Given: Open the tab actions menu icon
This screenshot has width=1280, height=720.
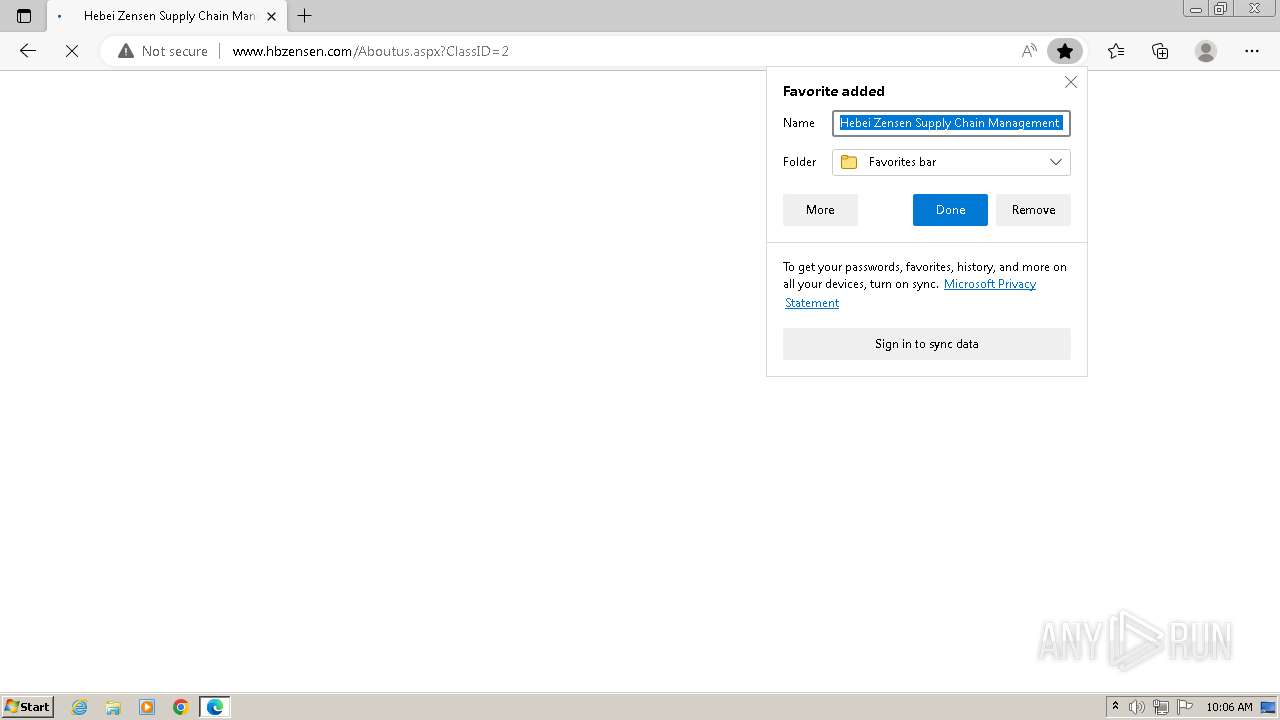Looking at the screenshot, I should [x=24, y=16].
